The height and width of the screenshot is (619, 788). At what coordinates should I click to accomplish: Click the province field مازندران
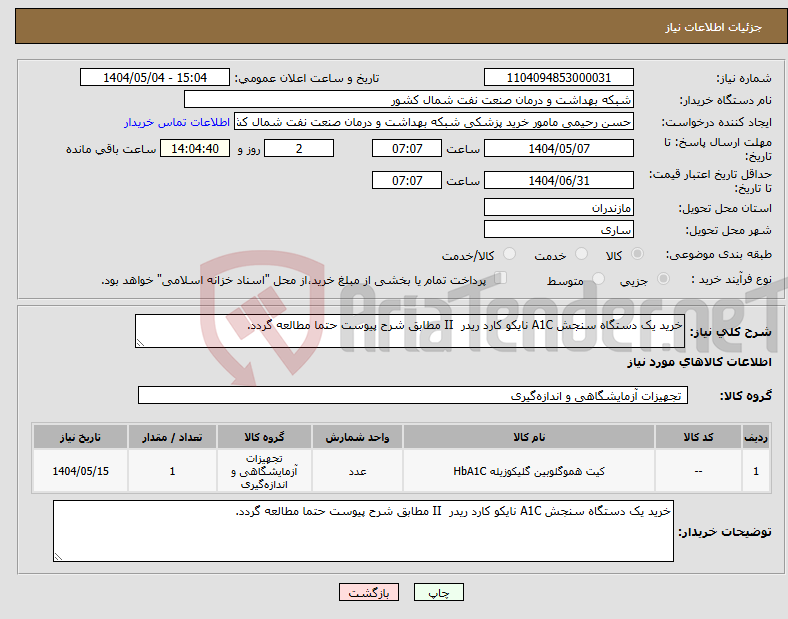pos(558,207)
